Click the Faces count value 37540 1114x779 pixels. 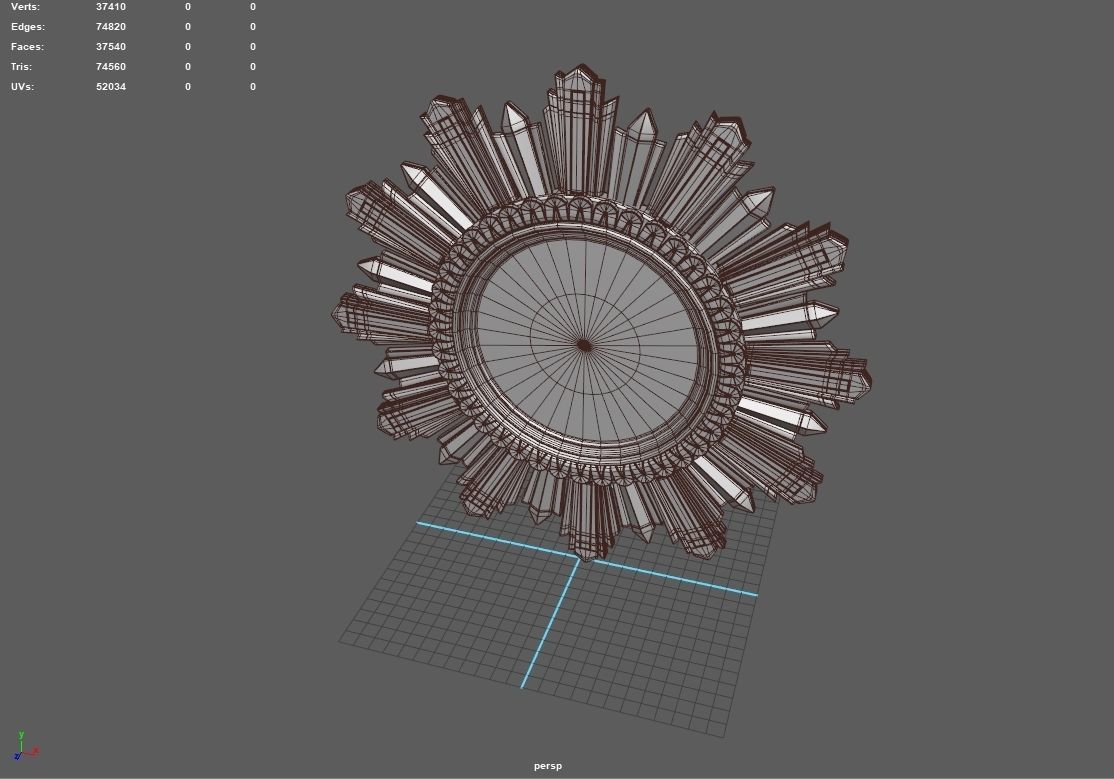[x=111, y=46]
